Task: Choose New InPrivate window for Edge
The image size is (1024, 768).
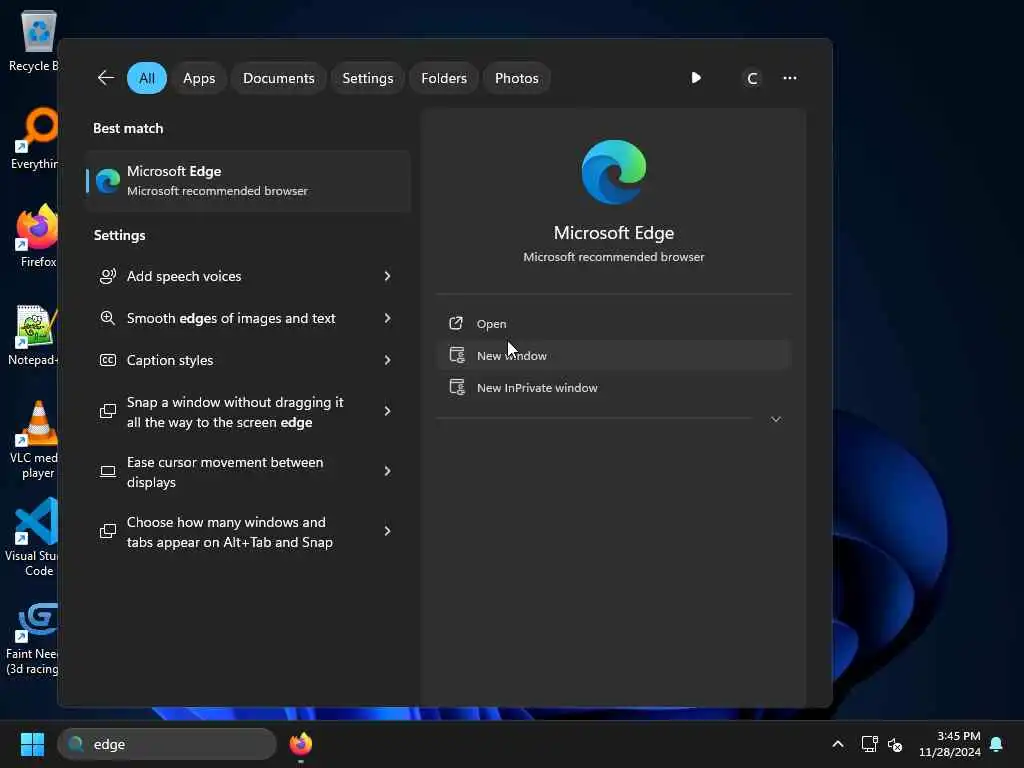Action: click(614, 387)
